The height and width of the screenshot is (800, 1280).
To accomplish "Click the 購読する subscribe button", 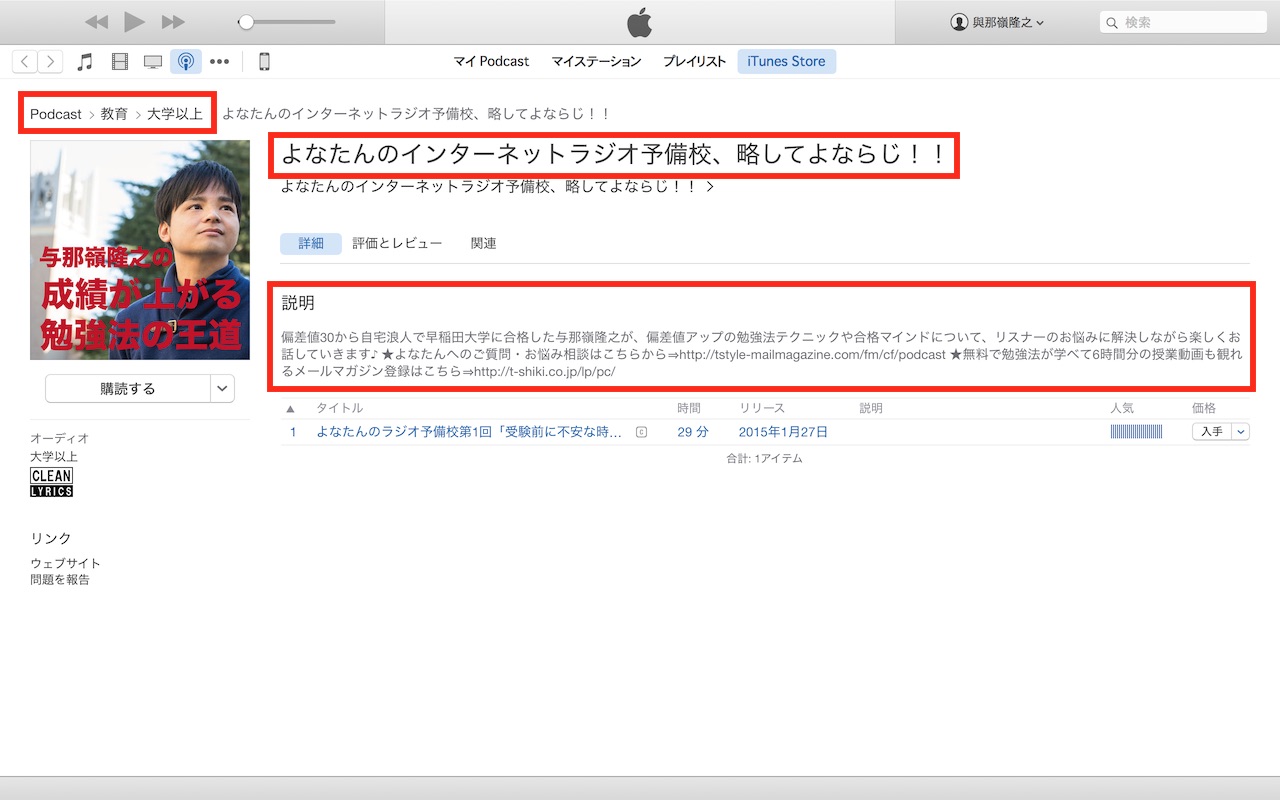I will [x=128, y=389].
